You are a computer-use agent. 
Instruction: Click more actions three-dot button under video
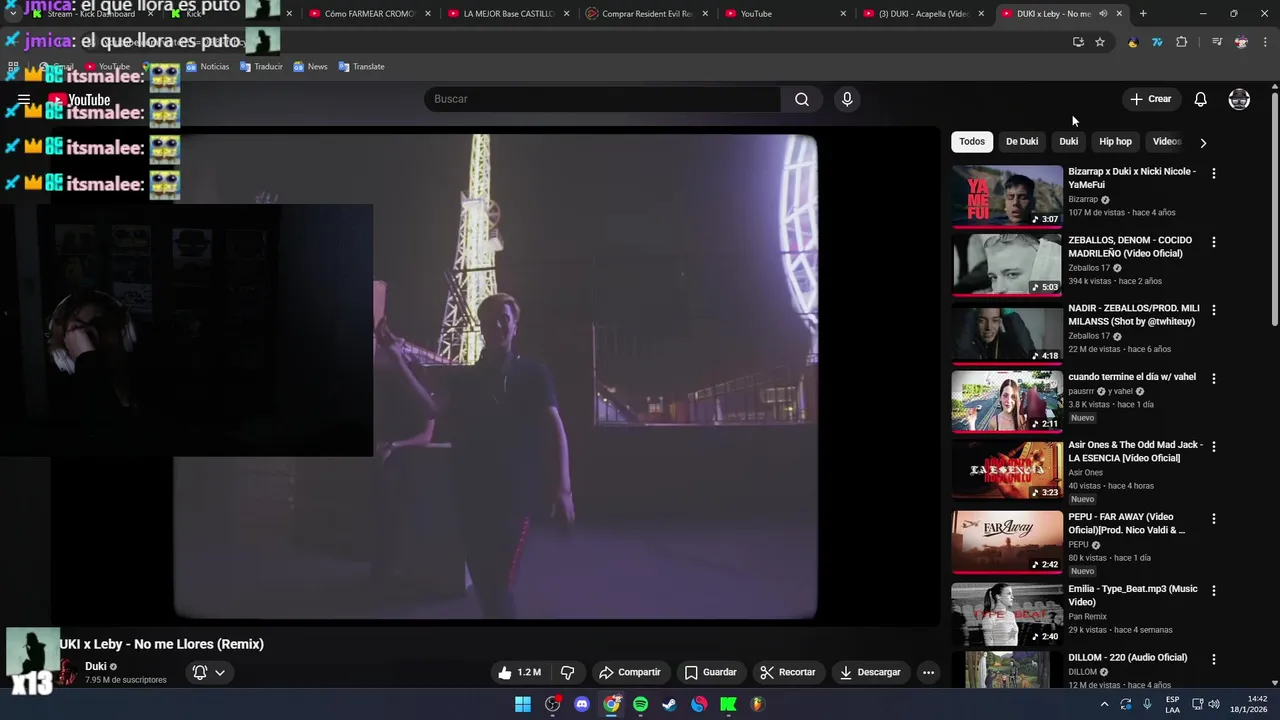pyautogui.click(x=928, y=672)
